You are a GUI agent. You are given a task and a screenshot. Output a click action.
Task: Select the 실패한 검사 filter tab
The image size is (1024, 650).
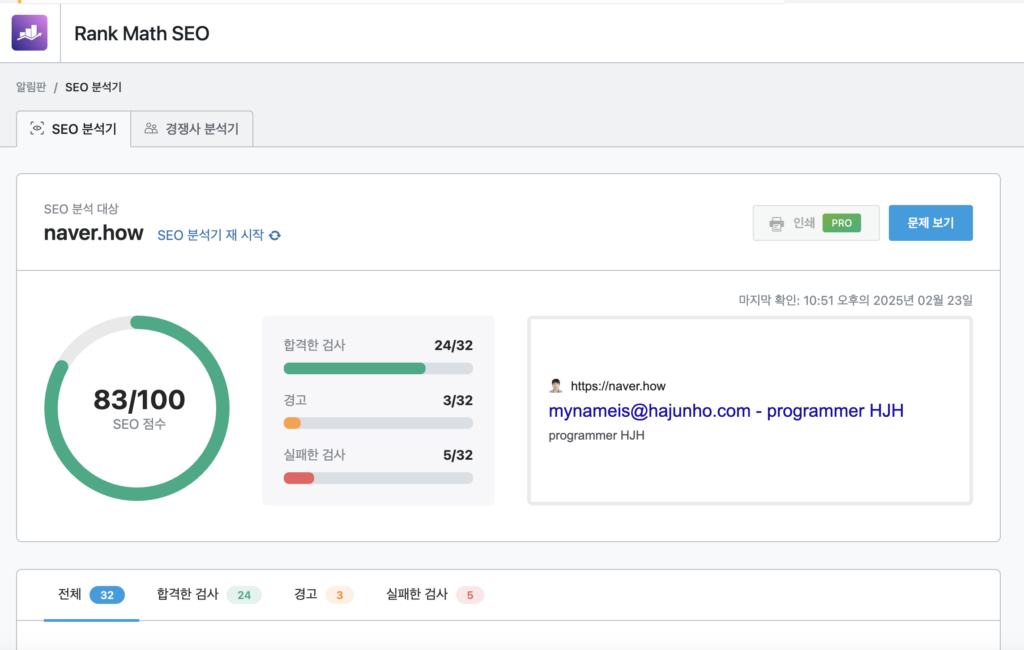[x=434, y=594]
